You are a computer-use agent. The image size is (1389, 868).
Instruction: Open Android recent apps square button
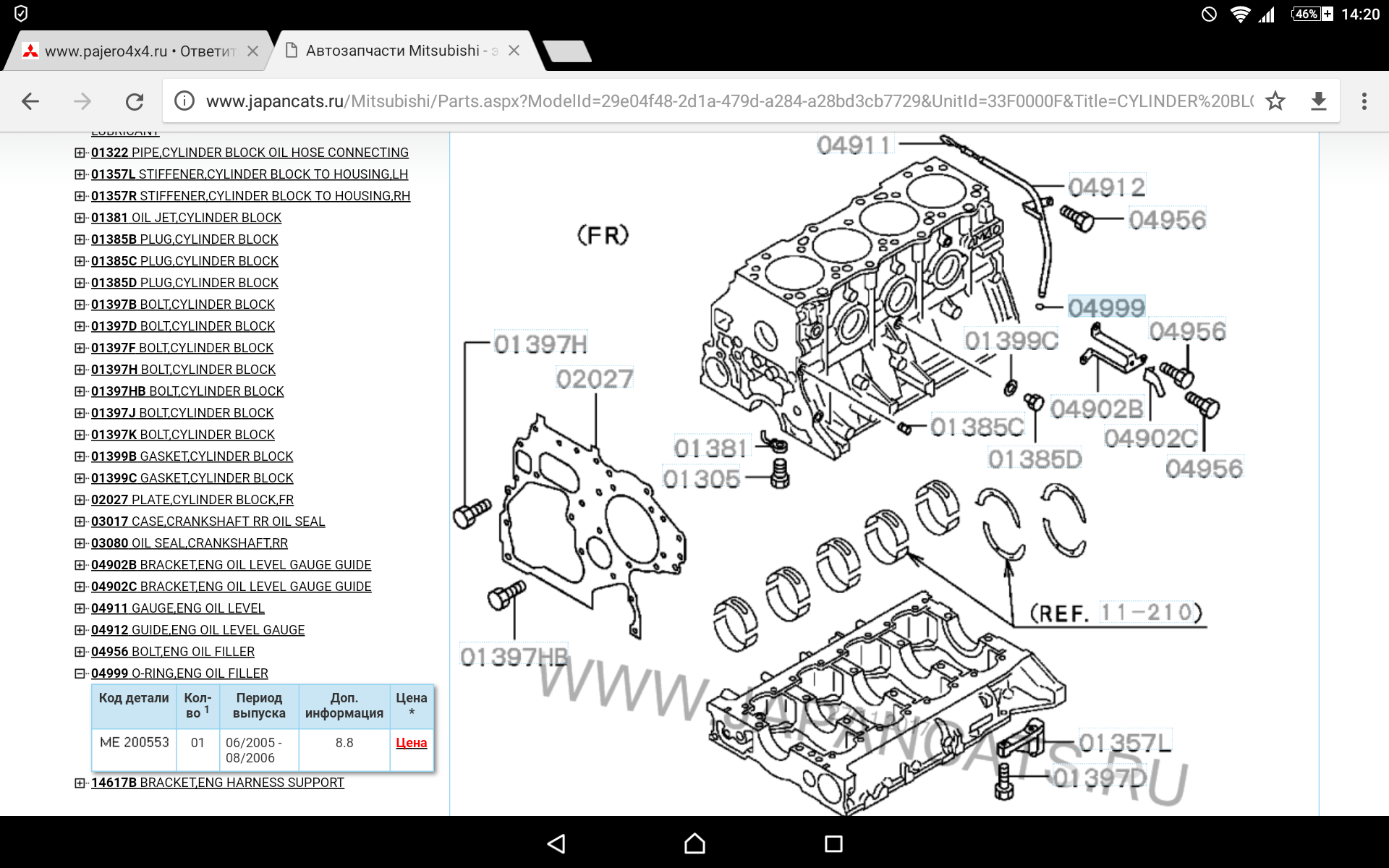833,843
